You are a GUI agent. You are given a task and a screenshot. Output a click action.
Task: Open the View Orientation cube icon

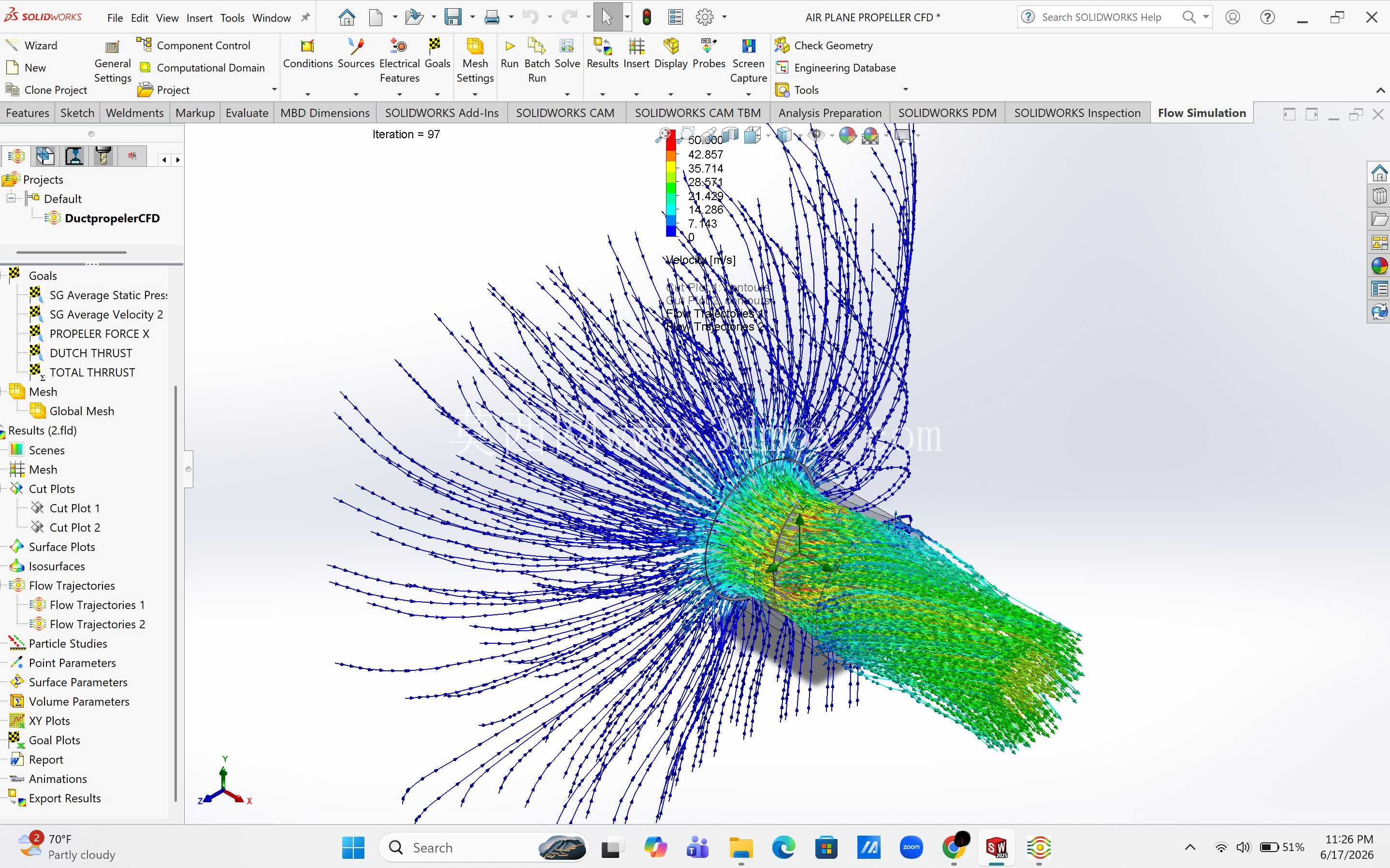752,135
